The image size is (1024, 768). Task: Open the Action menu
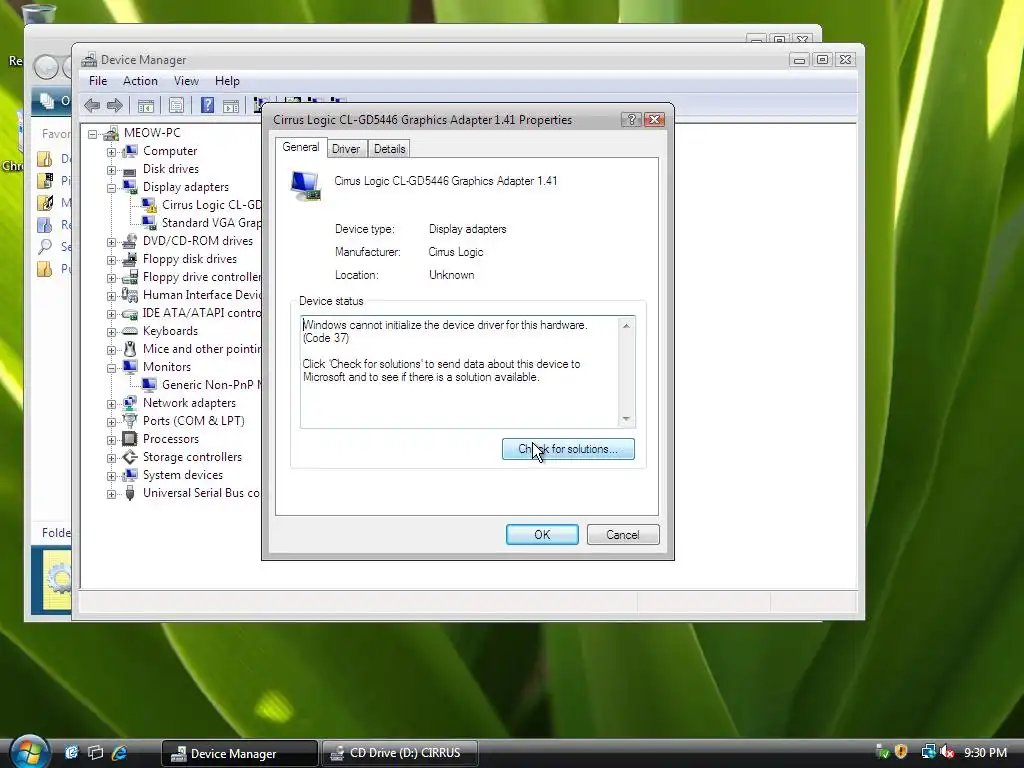(140, 81)
